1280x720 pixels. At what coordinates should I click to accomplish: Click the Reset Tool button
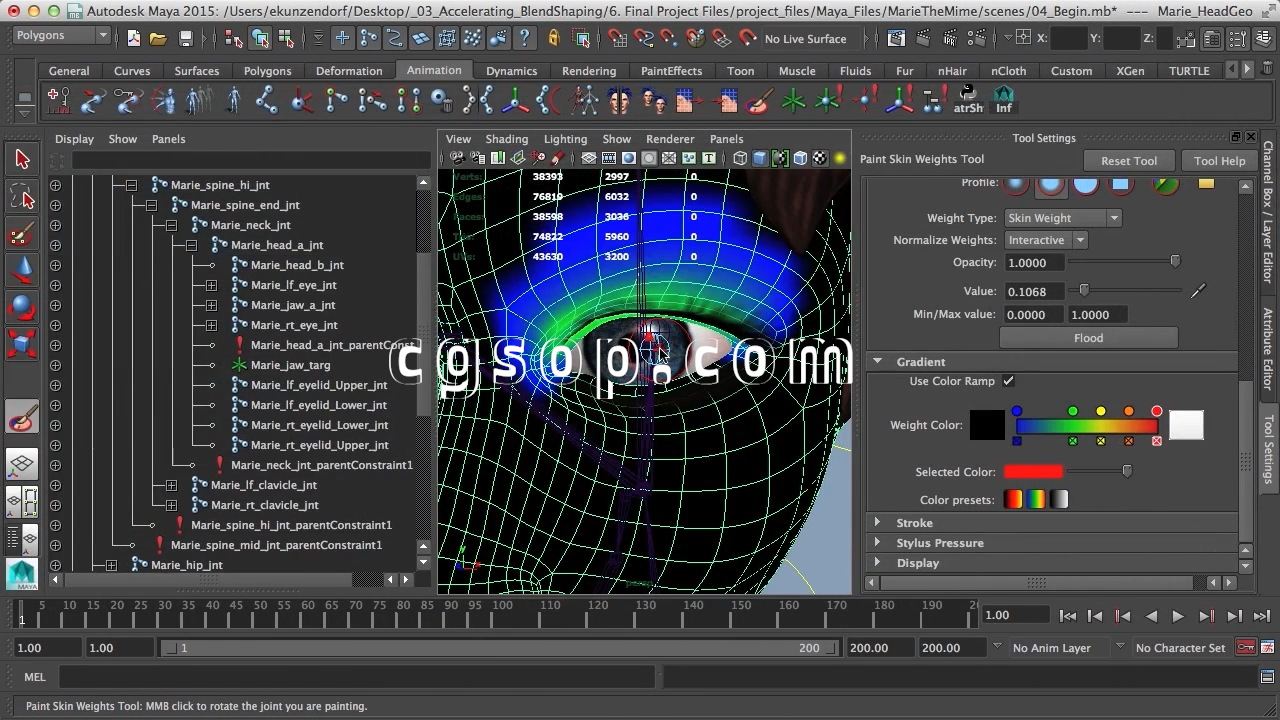coord(1128,161)
